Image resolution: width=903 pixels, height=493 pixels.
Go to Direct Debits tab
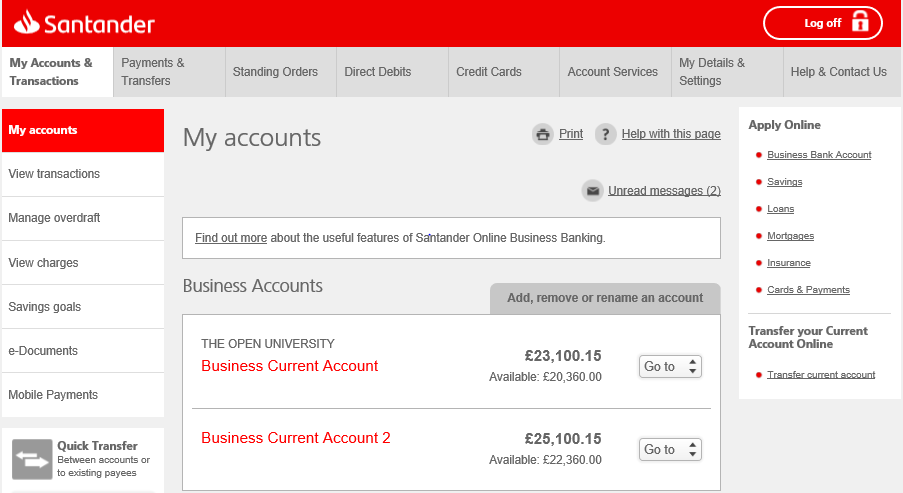click(x=393, y=72)
